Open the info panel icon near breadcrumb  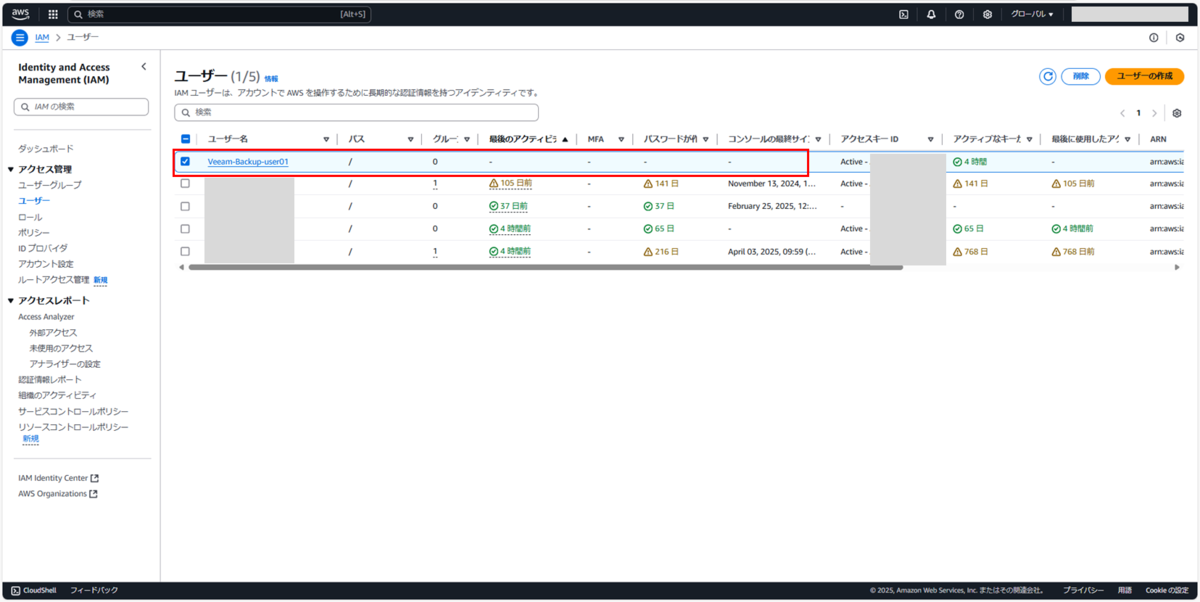[x=1153, y=37]
